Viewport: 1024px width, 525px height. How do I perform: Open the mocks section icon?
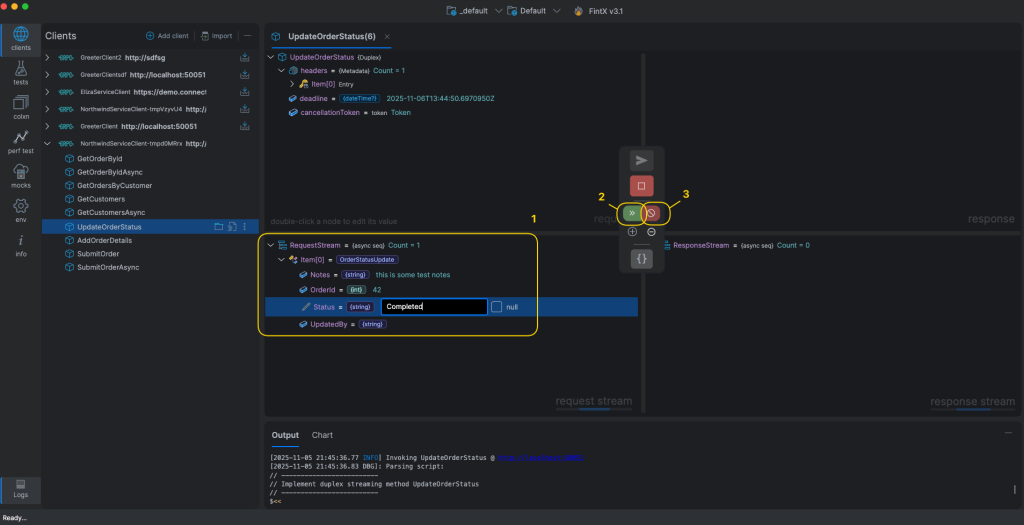(20, 175)
